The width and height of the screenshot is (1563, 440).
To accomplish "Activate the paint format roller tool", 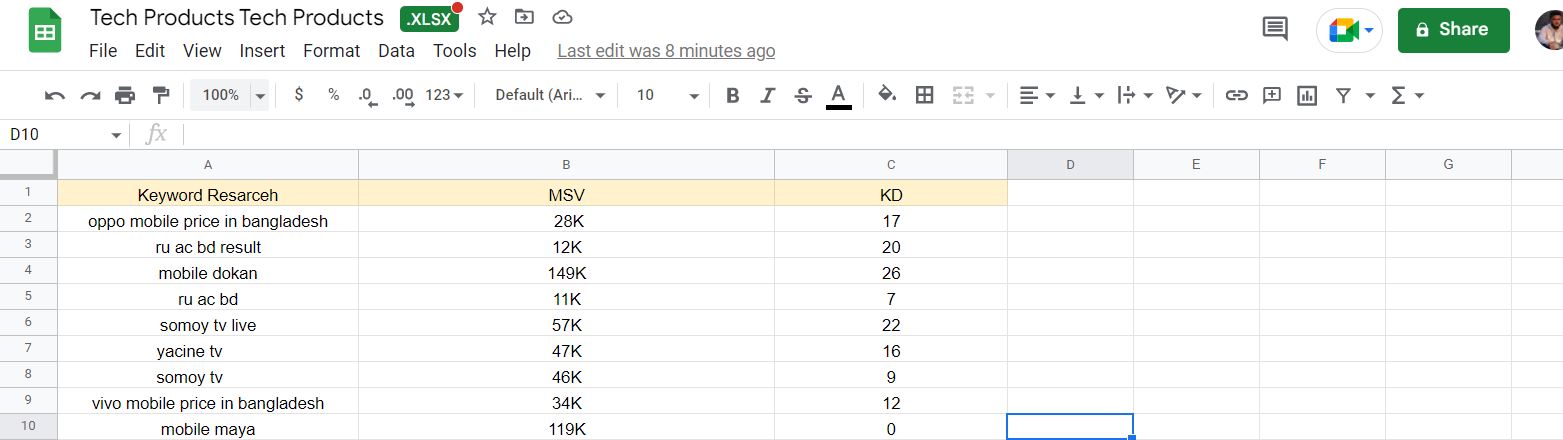I will pos(160,95).
